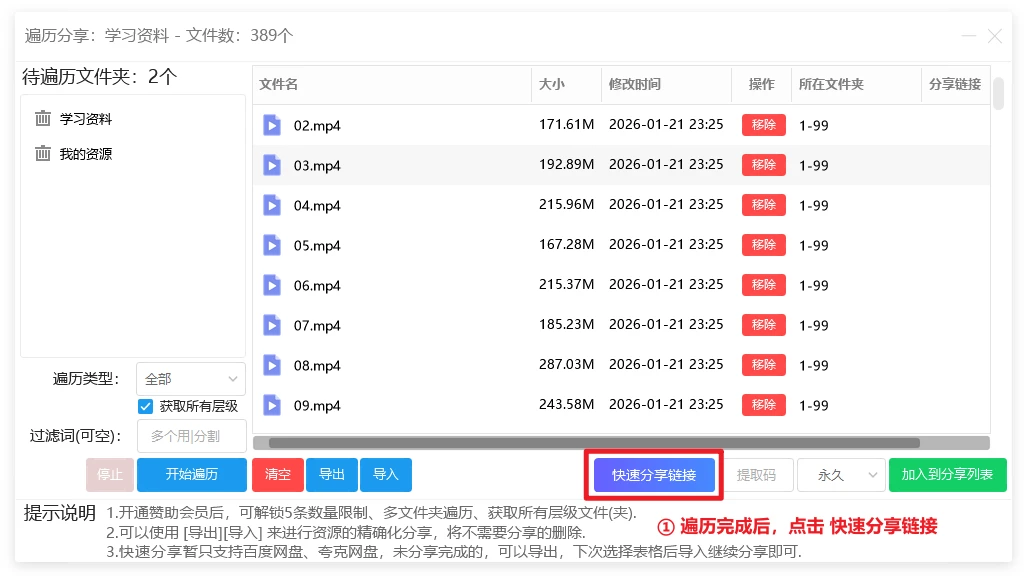Click the video file icon for 05.mp4
The height and width of the screenshot is (580, 1027).
point(272,245)
